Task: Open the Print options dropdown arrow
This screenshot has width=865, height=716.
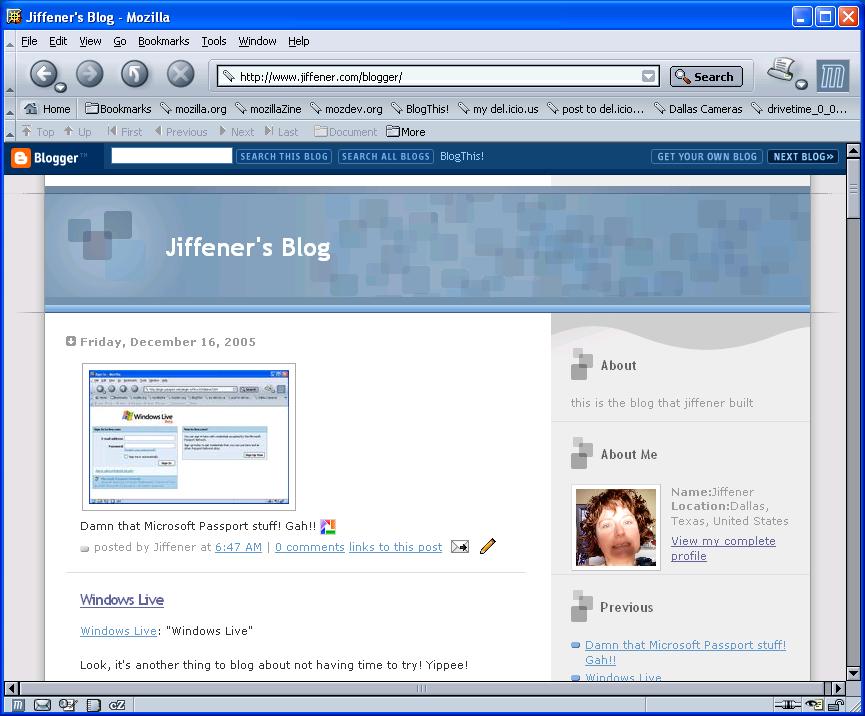Action: point(802,84)
